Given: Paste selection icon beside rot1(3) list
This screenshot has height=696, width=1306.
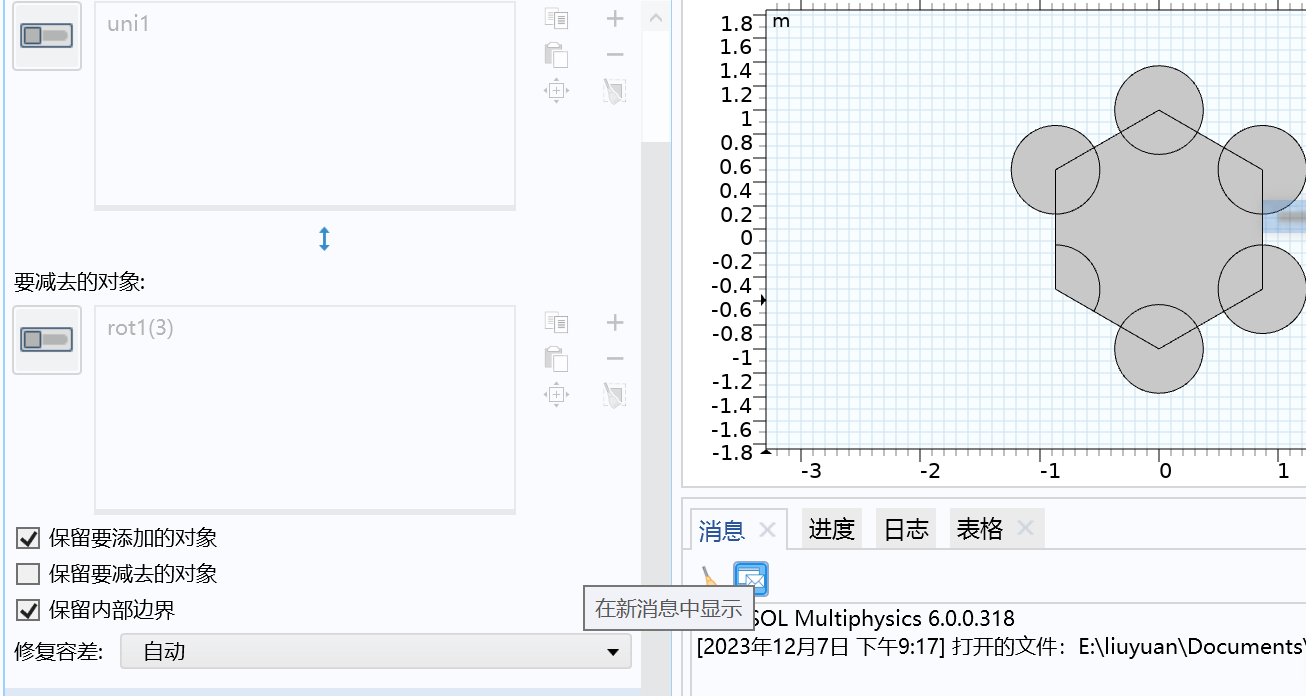Looking at the screenshot, I should tap(556, 358).
